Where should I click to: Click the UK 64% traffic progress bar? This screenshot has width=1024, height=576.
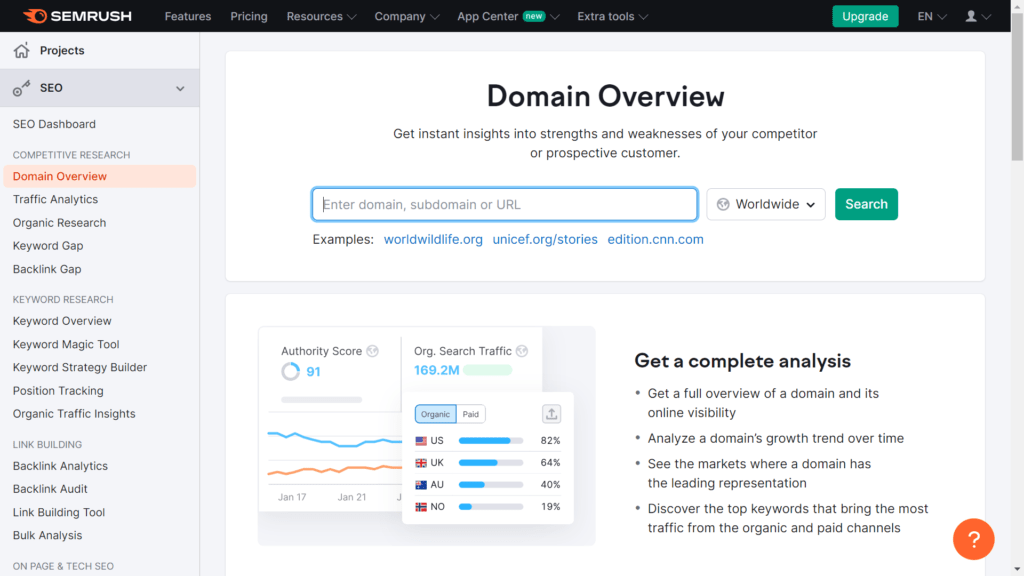491,463
